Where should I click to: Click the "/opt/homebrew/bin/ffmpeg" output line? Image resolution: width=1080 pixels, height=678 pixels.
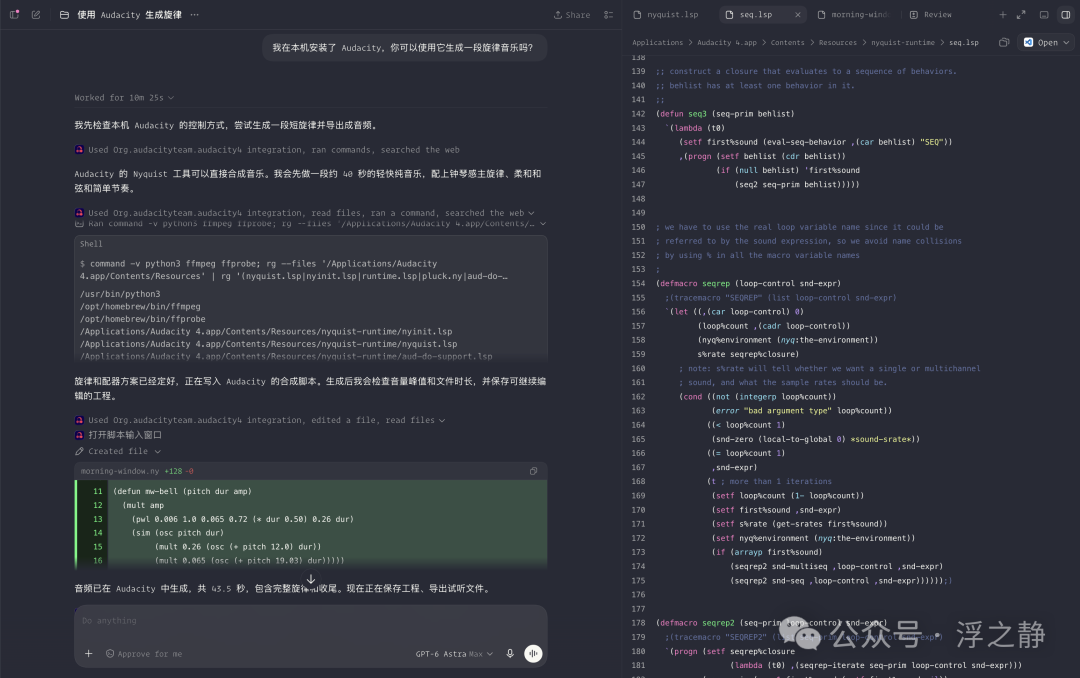coord(141,307)
